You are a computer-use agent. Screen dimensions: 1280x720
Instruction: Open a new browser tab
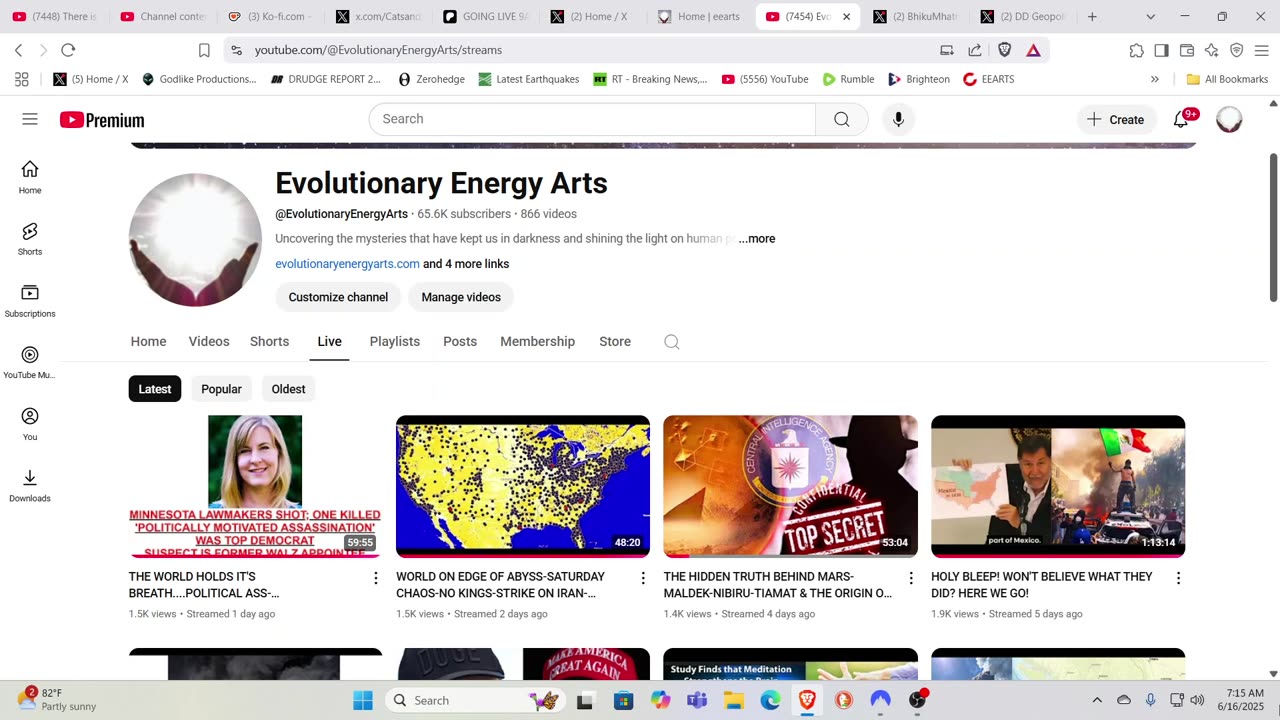pyautogui.click(x=1092, y=17)
